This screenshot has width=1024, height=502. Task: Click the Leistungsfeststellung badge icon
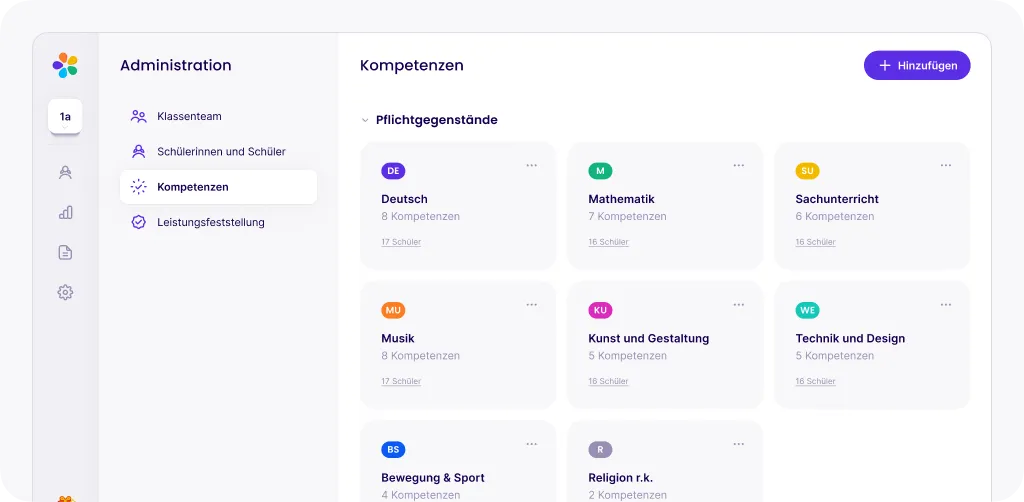pyautogui.click(x=138, y=222)
